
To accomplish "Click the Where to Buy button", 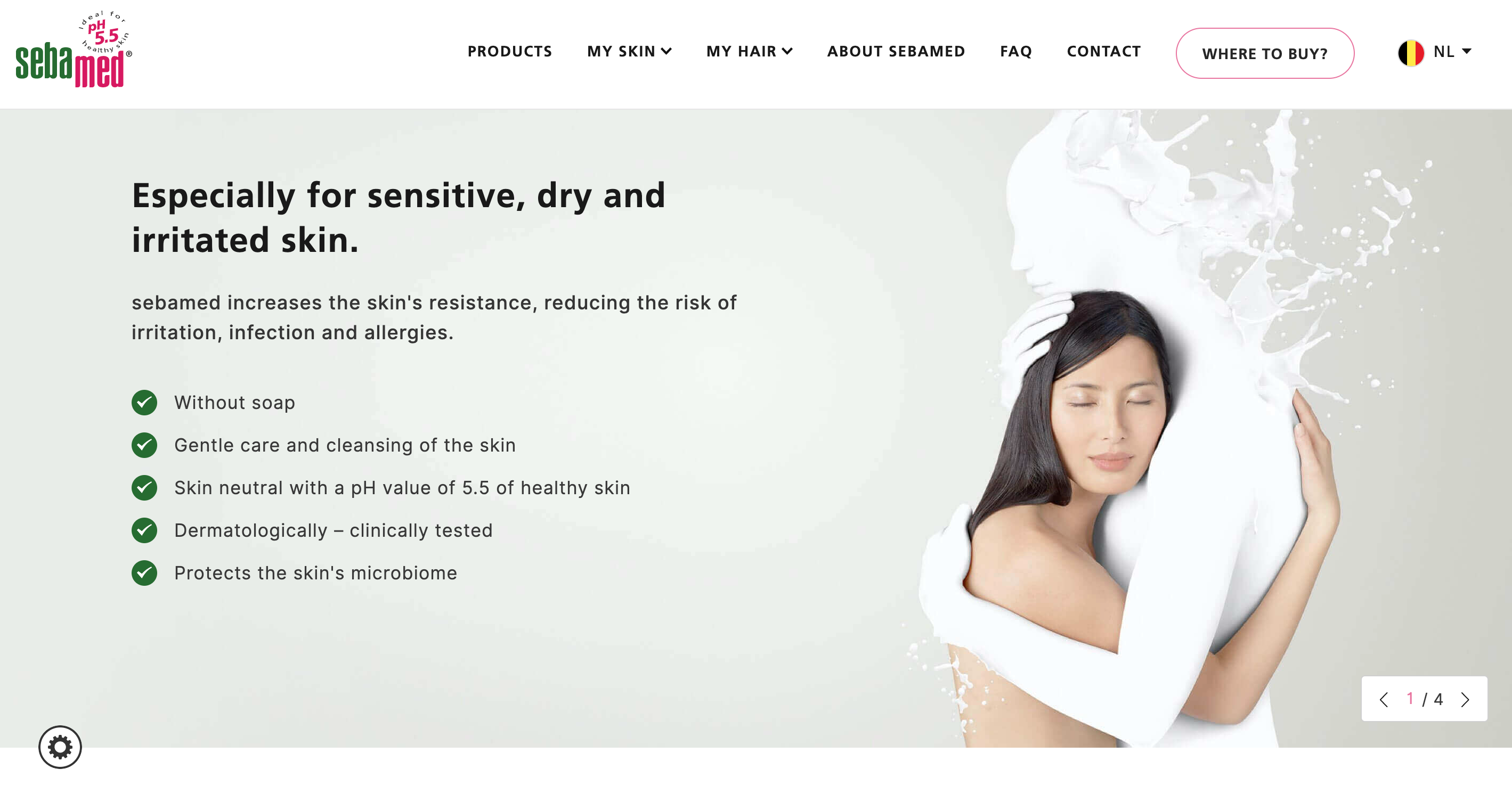I will click(x=1265, y=53).
